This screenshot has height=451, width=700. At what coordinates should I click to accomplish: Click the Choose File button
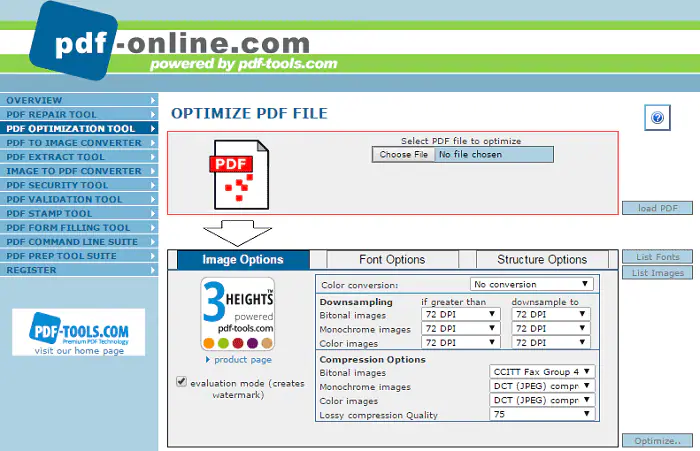click(404, 155)
